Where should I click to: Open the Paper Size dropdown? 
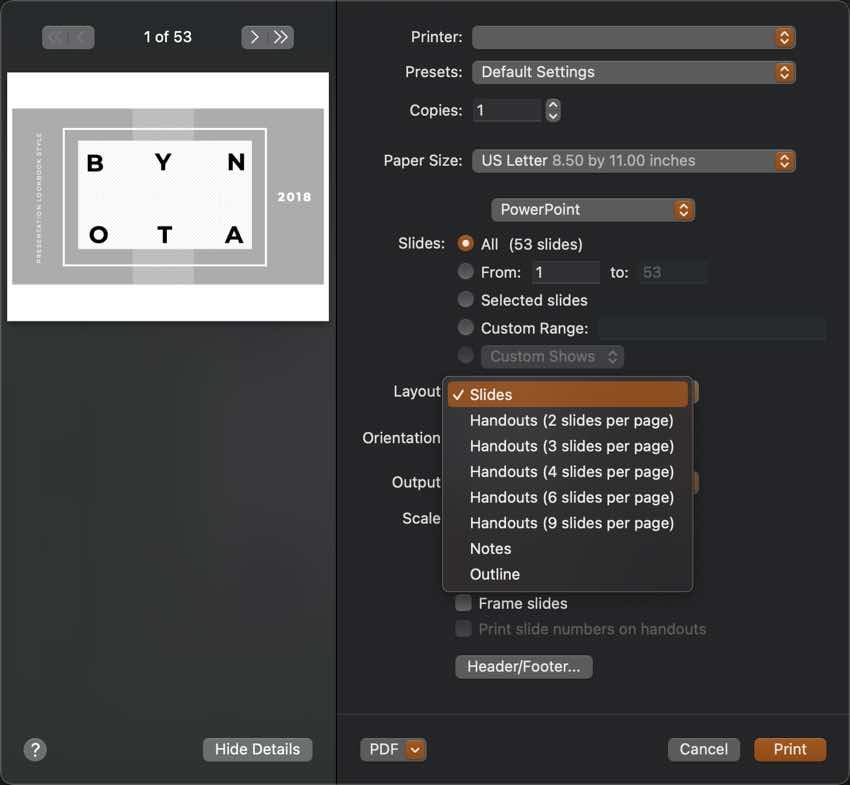pyautogui.click(x=633, y=160)
